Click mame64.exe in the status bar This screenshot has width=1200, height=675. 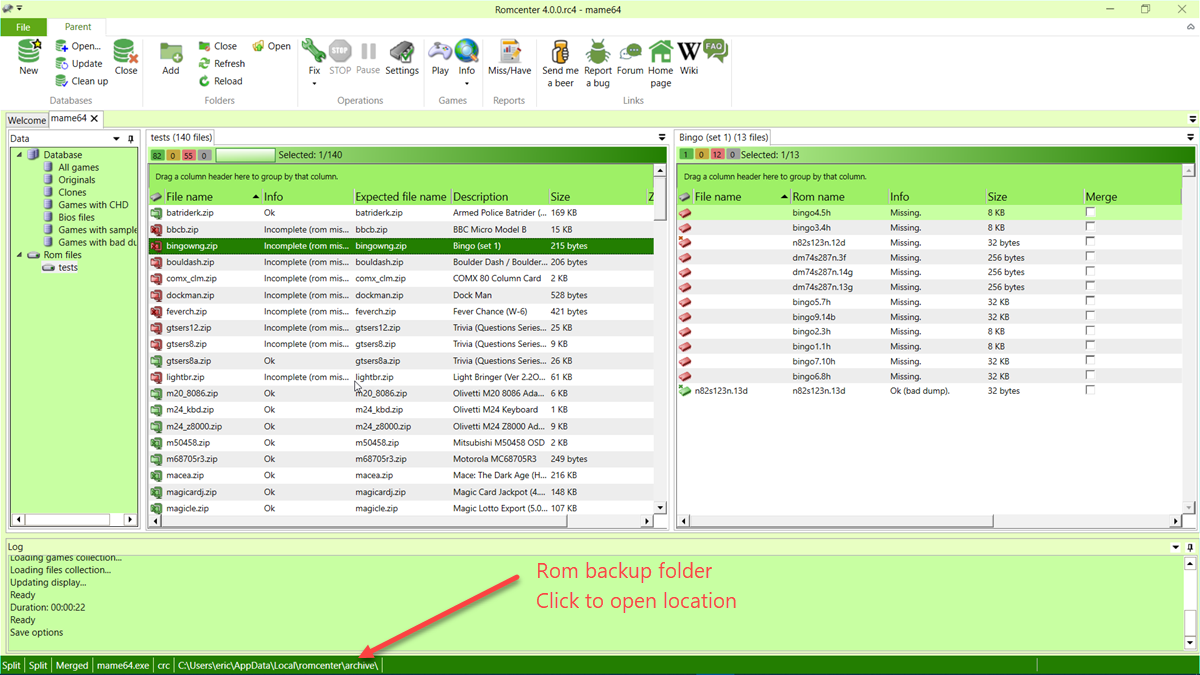click(123, 665)
